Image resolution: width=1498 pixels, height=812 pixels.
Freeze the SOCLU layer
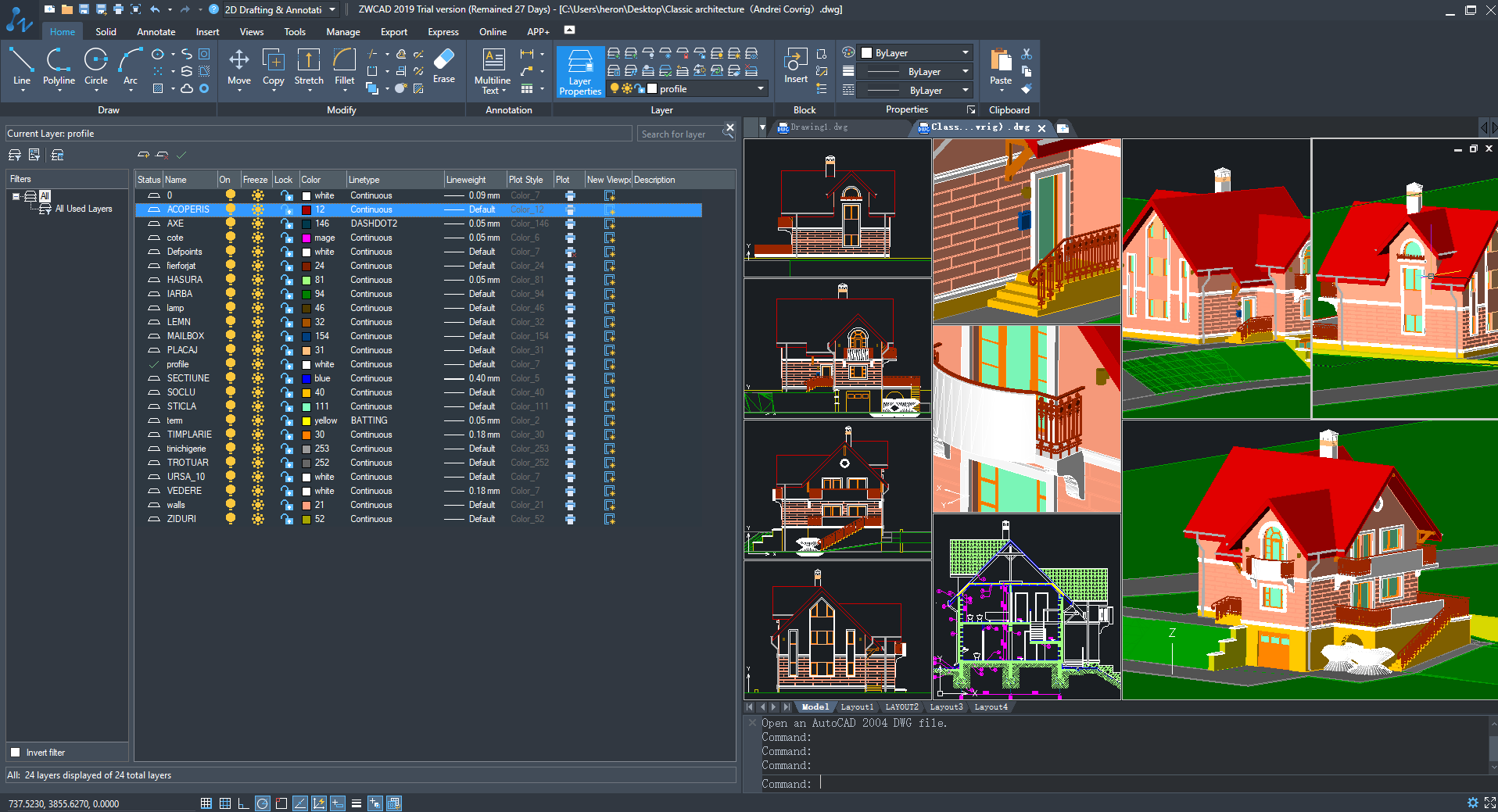pos(257,392)
